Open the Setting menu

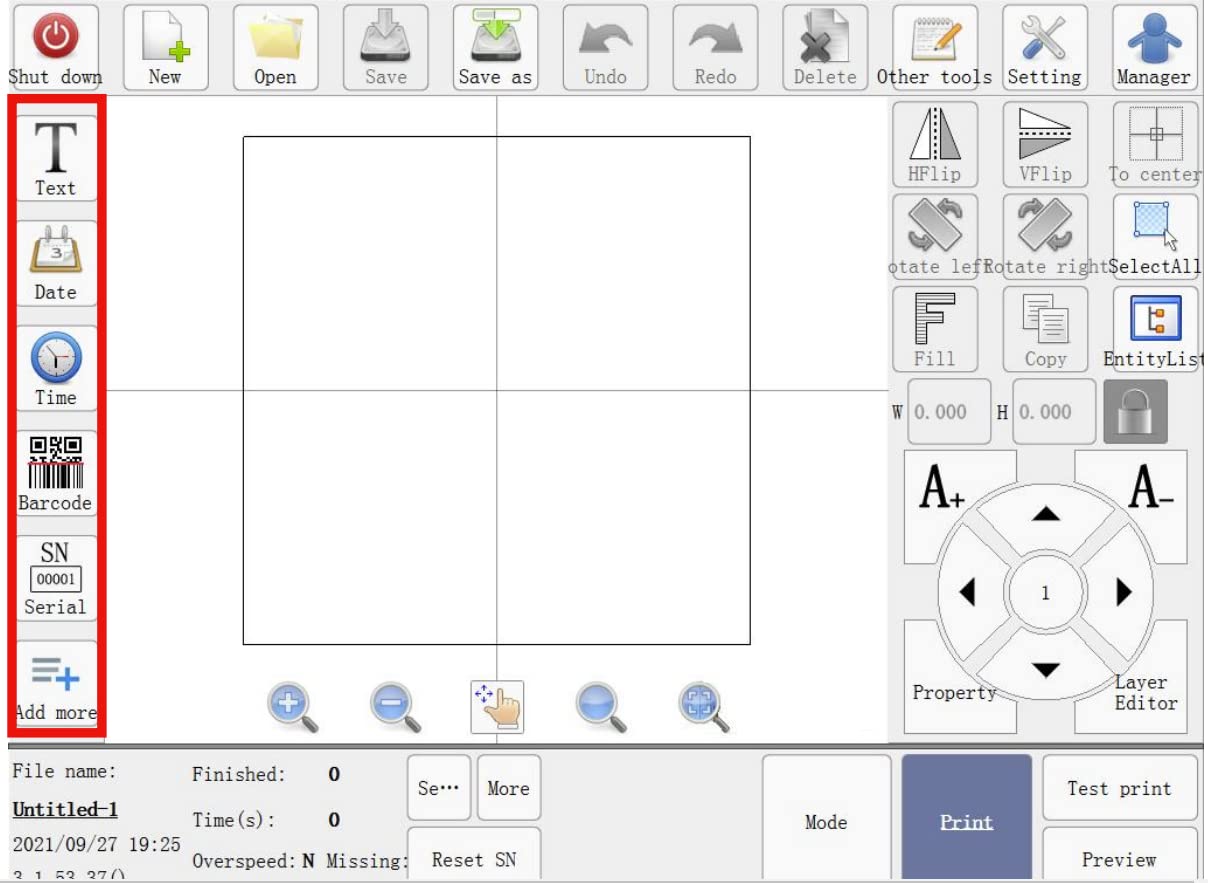coord(1045,47)
